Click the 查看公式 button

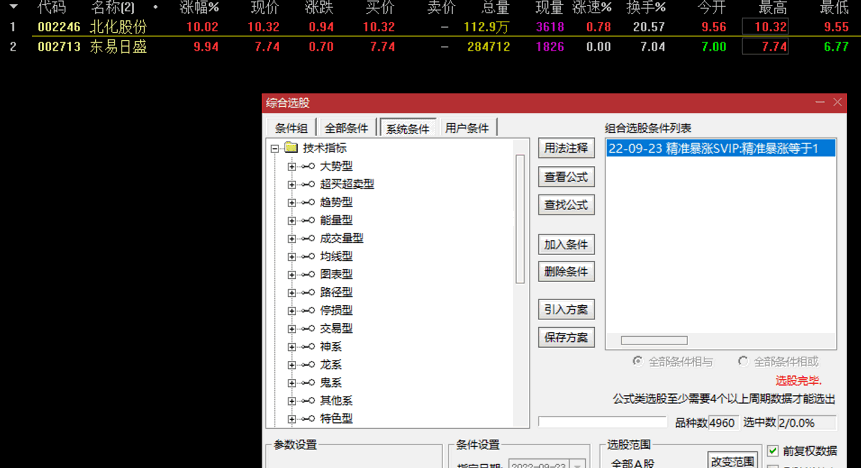click(x=566, y=177)
